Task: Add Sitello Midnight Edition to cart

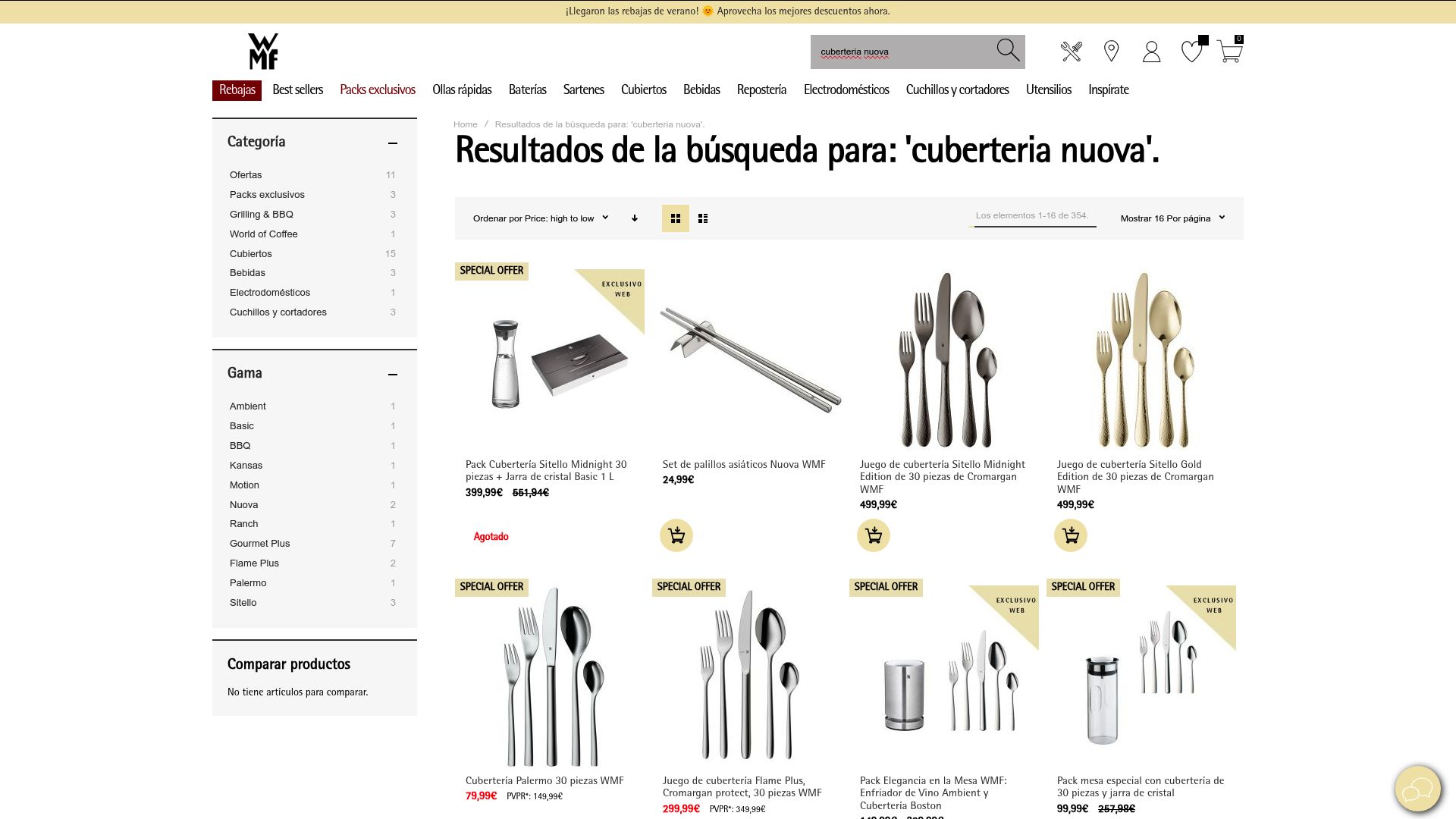Action: [x=874, y=535]
